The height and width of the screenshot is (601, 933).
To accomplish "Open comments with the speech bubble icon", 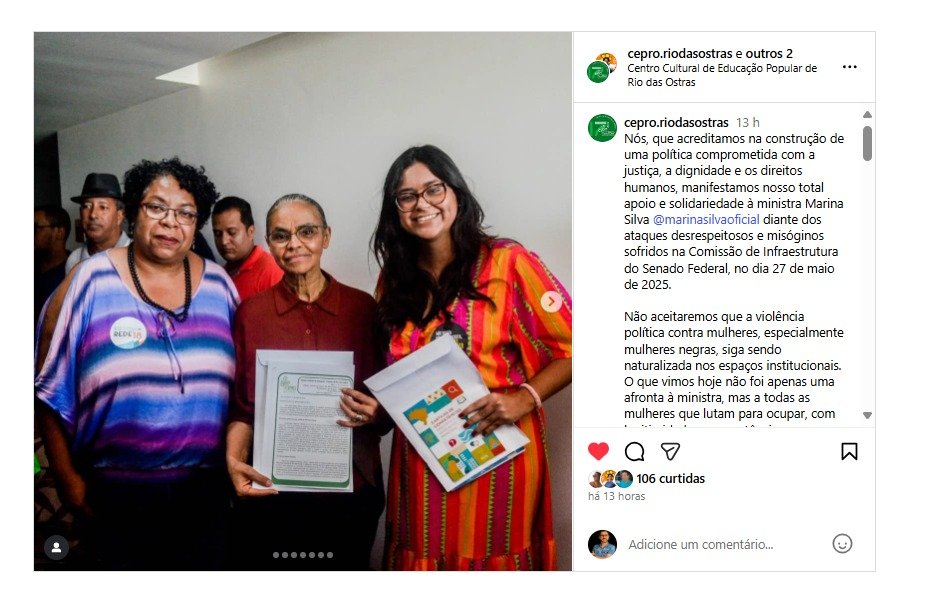I will [634, 452].
